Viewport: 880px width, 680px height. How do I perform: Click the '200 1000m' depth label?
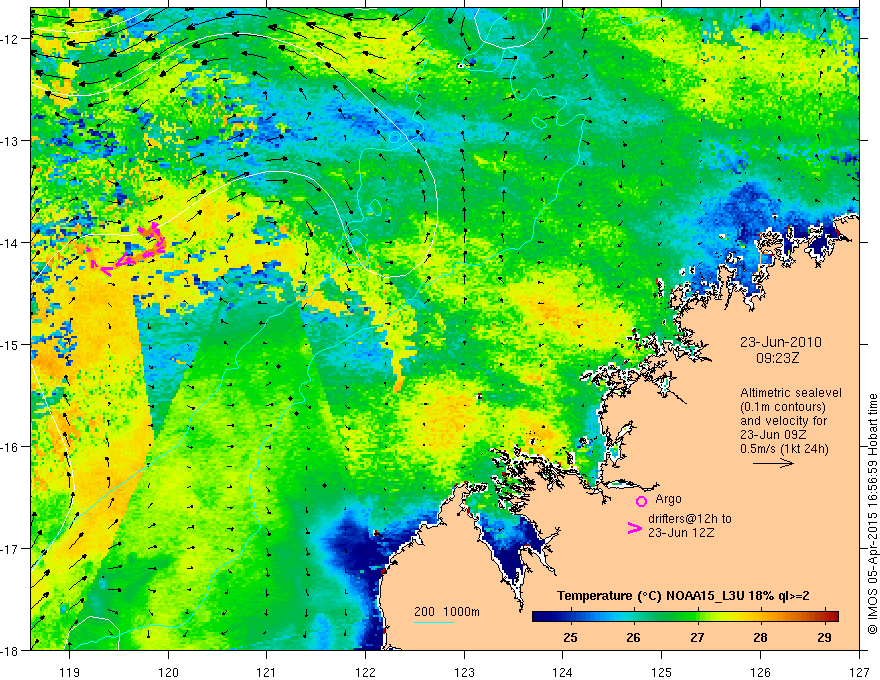tap(447, 612)
